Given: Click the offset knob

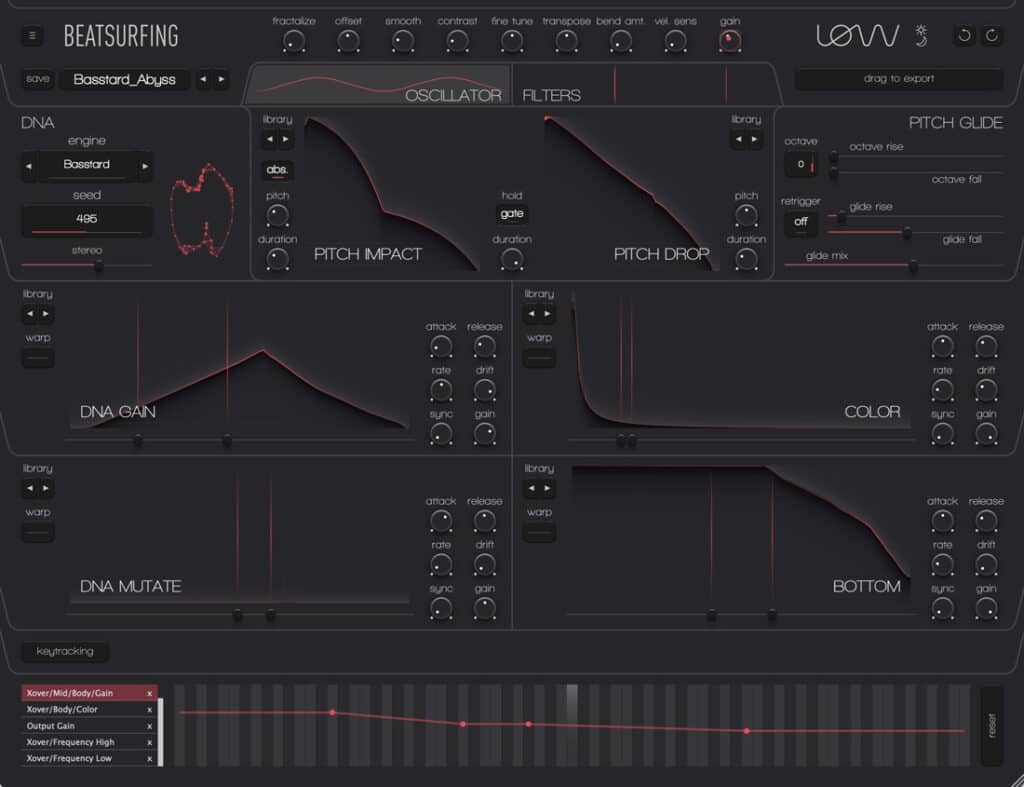Looking at the screenshot, I should [348, 41].
